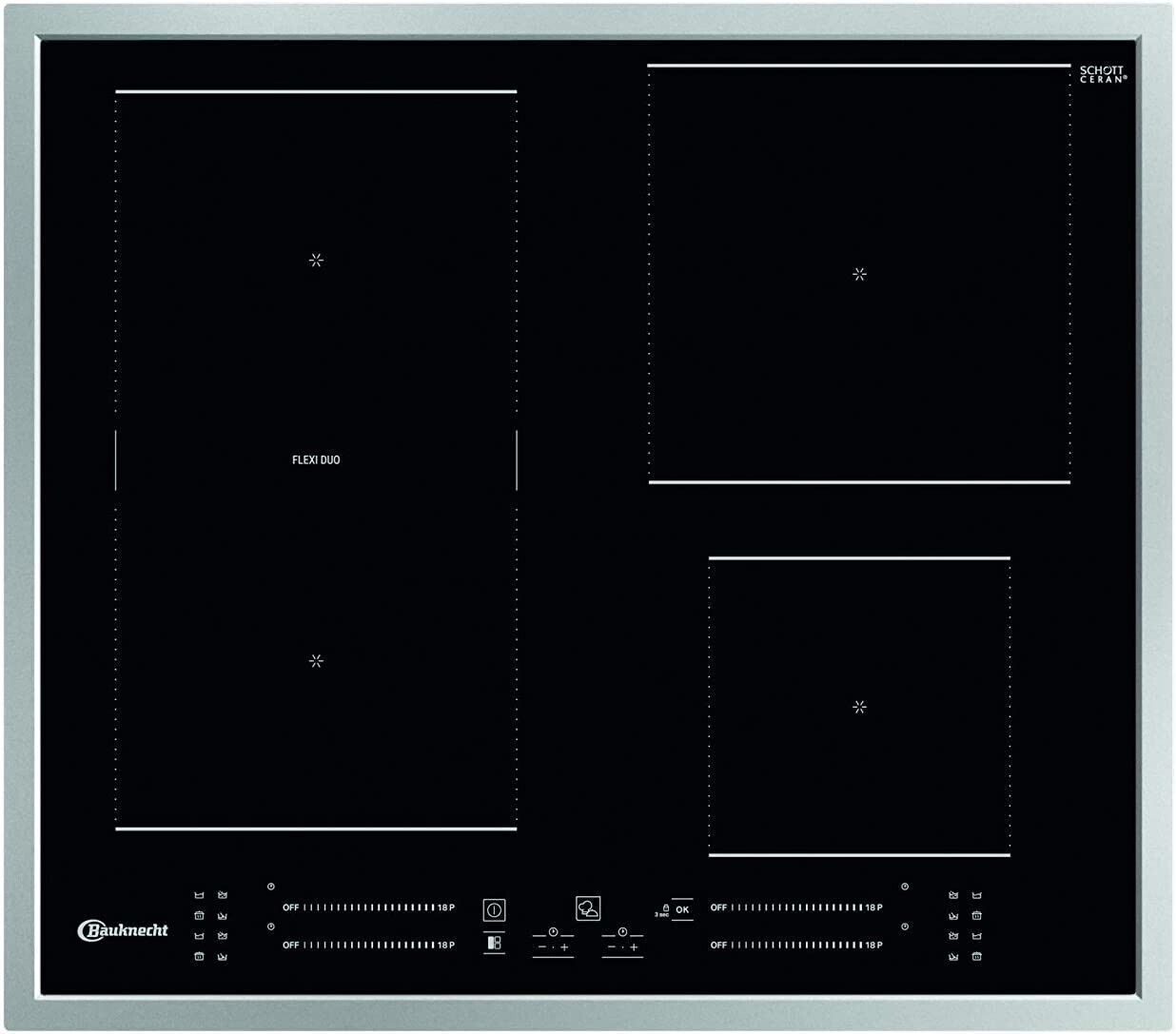This screenshot has height=1034, width=1176.
Task: Click the Bauknecht brand logo
Action: (x=123, y=930)
